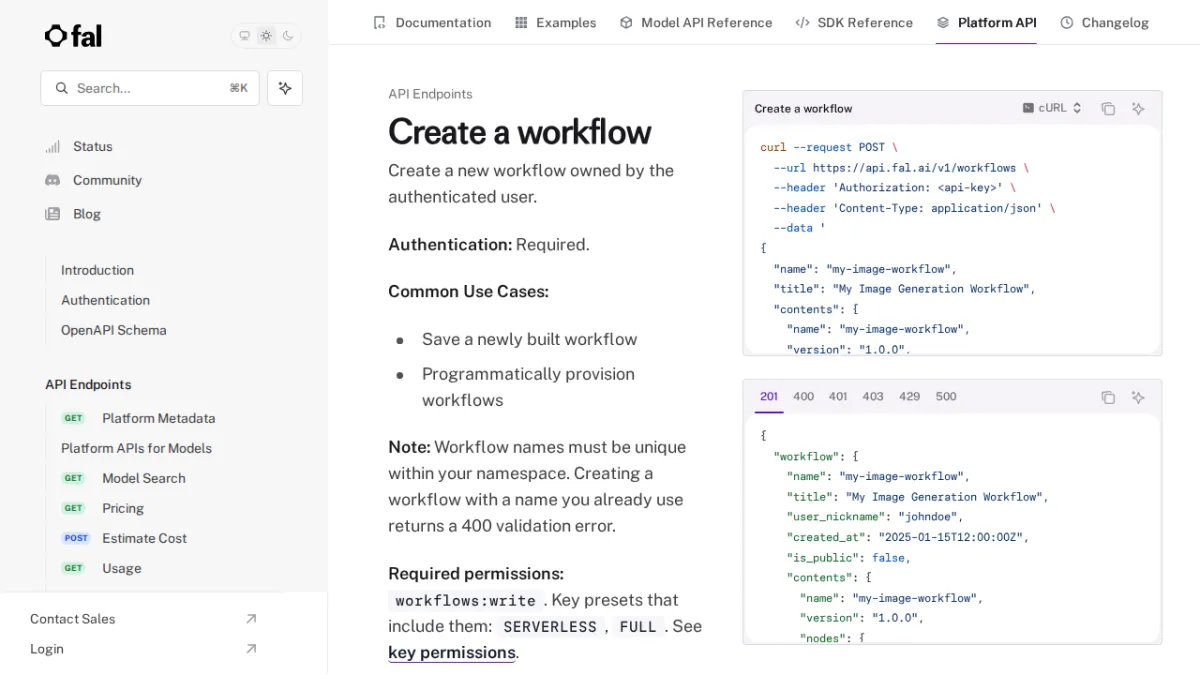
Task: Open SDK Reference tab
Action: click(x=854, y=22)
